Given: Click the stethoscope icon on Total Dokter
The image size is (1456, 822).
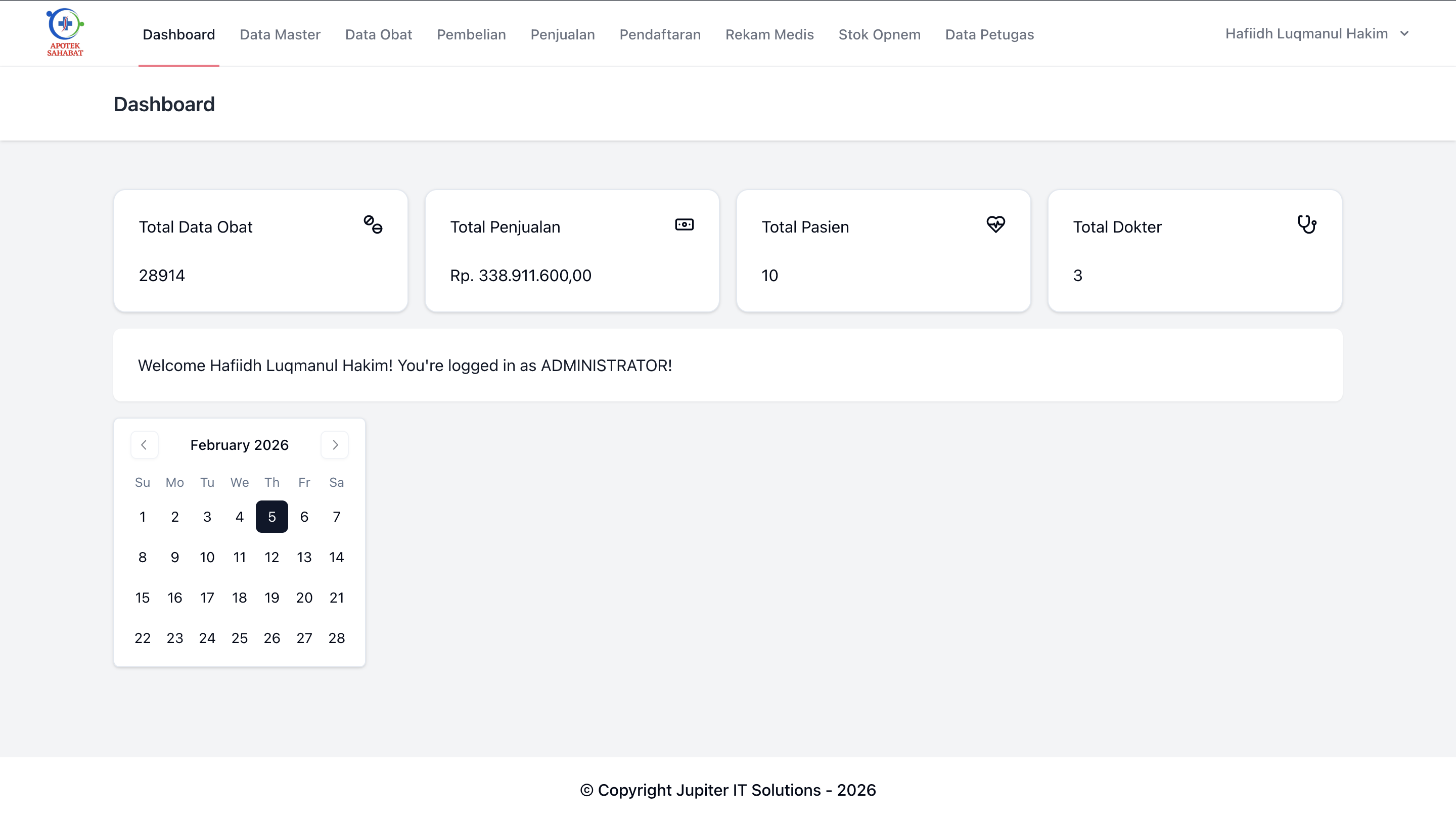Looking at the screenshot, I should point(1307,224).
